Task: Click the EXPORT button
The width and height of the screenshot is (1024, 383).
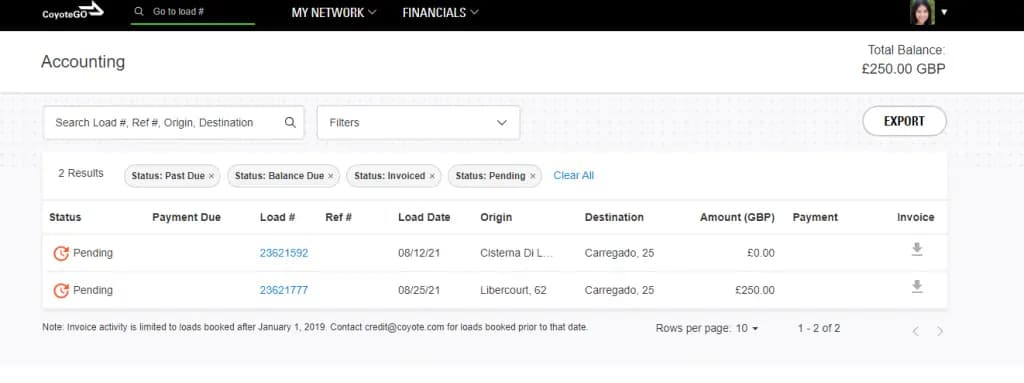Action: (x=904, y=121)
